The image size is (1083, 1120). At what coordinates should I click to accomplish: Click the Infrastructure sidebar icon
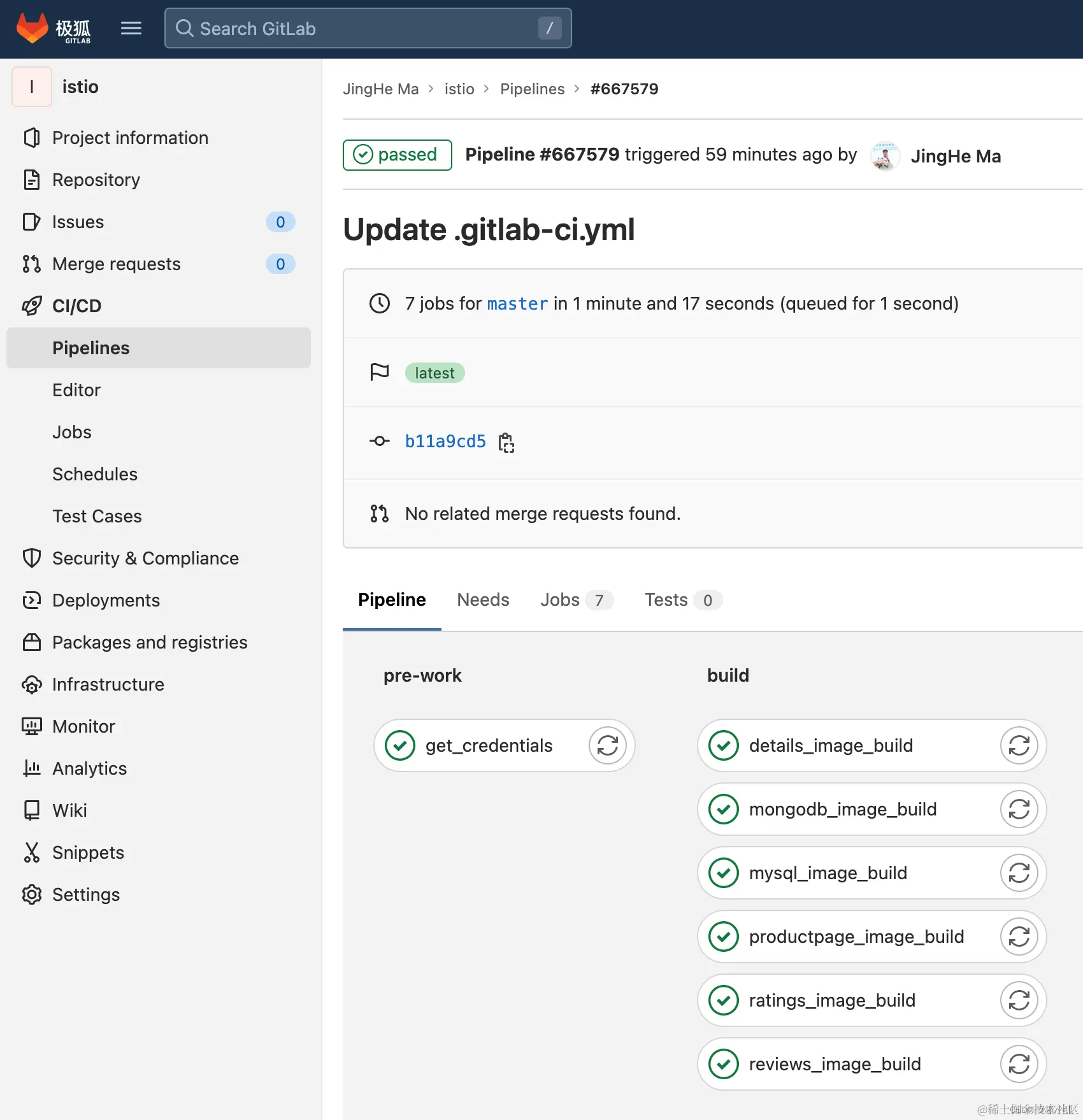[32, 684]
